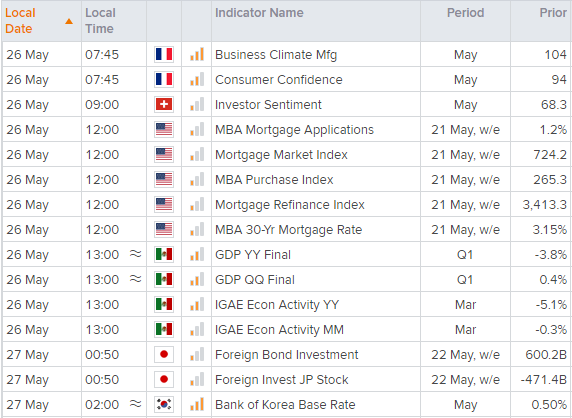Open MBA Mortgage Applications indicator

click(294, 129)
